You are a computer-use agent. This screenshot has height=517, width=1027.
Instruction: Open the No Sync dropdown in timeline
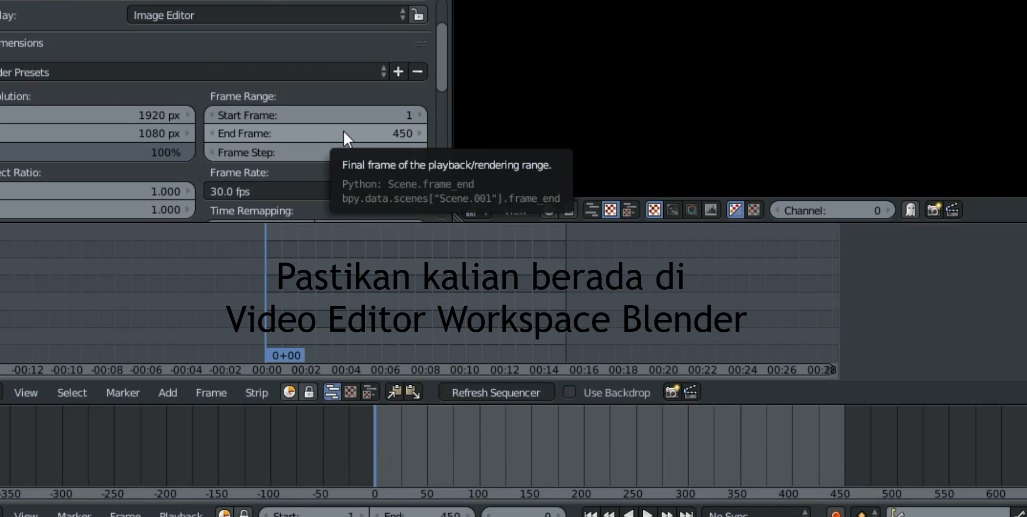[x=756, y=514]
